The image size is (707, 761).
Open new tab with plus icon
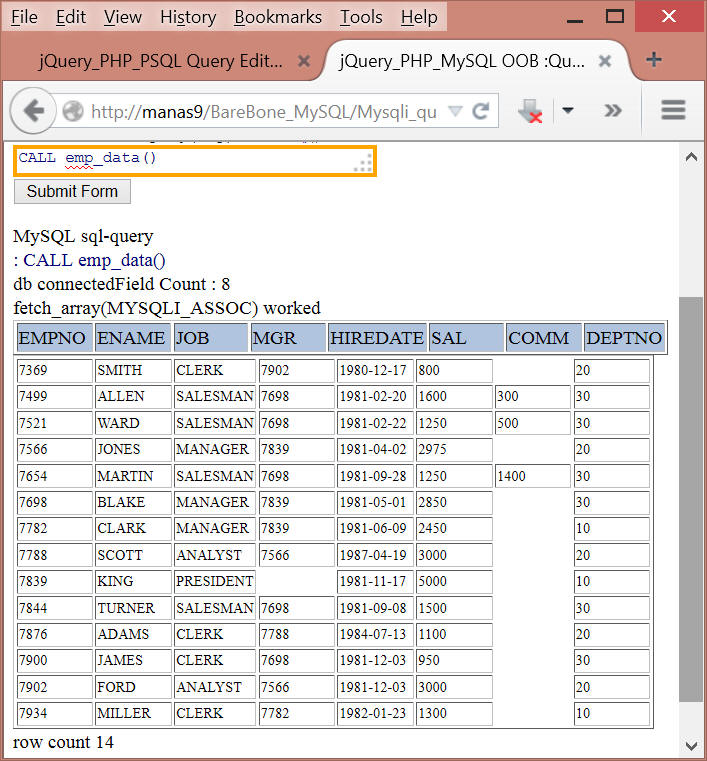pyautogui.click(x=654, y=60)
